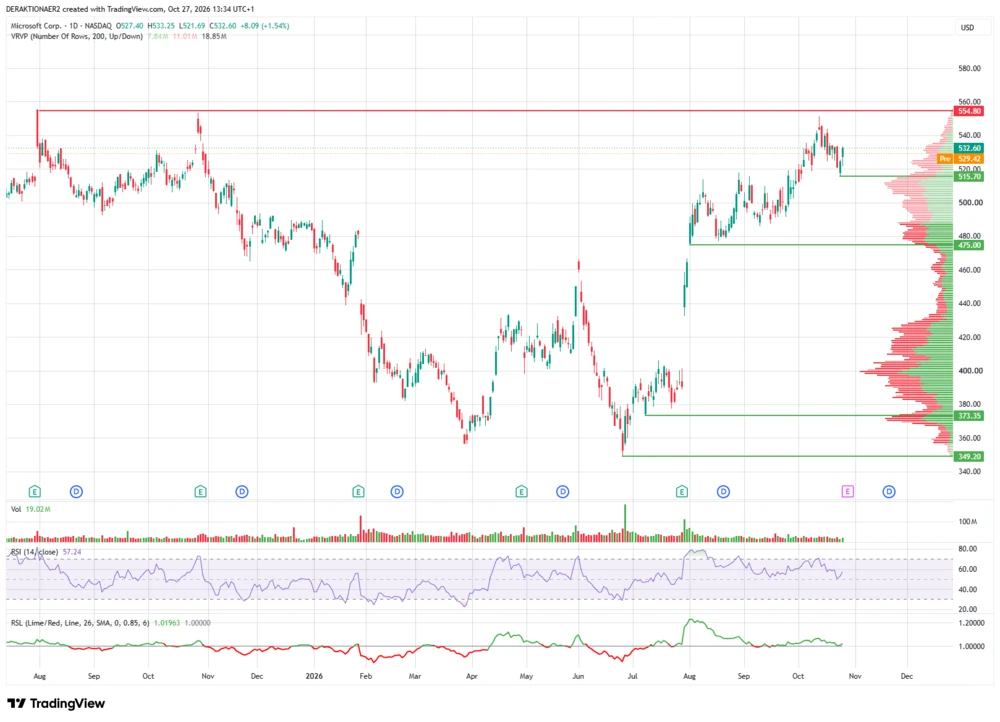Image resolution: width=1000 pixels, height=722 pixels.
Task: Click the earnings marker dated late July 2025
Action: pos(35,491)
